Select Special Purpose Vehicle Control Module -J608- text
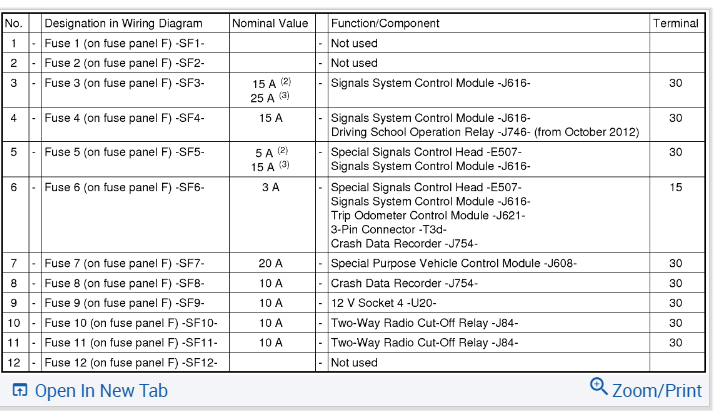The width and height of the screenshot is (717, 413). tap(453, 263)
